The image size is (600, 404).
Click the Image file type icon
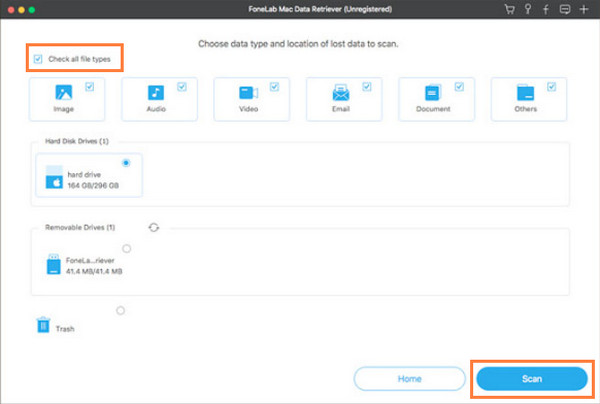(x=64, y=92)
